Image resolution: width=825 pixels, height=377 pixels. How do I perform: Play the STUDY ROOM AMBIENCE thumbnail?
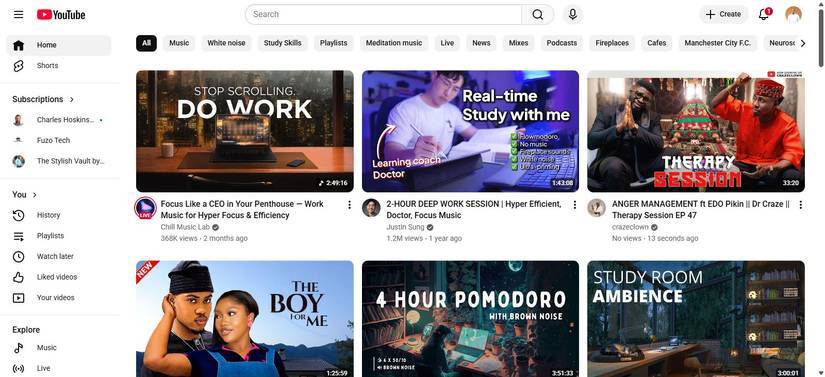(696, 319)
